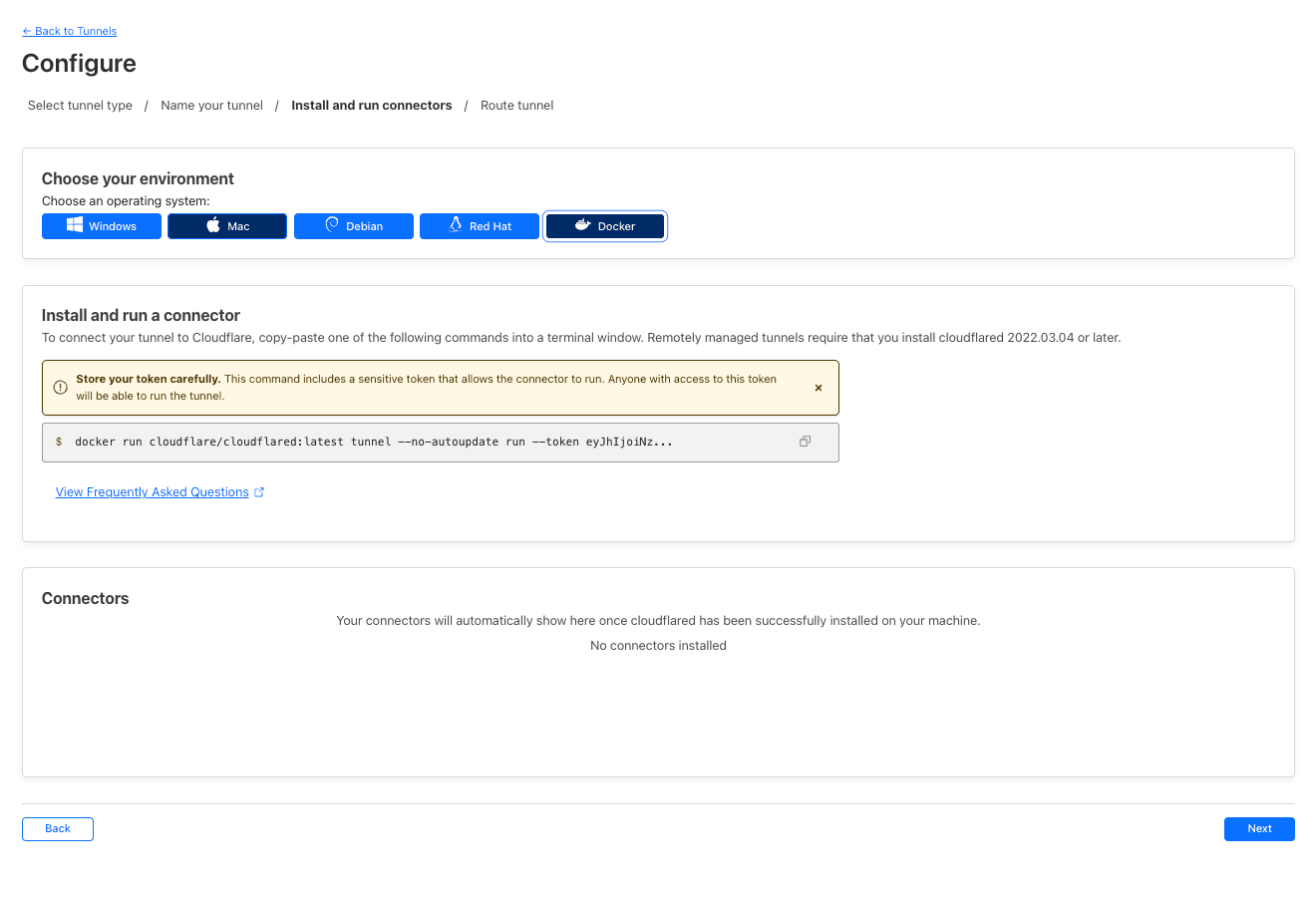Click inside the docker command text box
Image resolution: width=1316 pixels, height=897 pixels.
(399, 442)
